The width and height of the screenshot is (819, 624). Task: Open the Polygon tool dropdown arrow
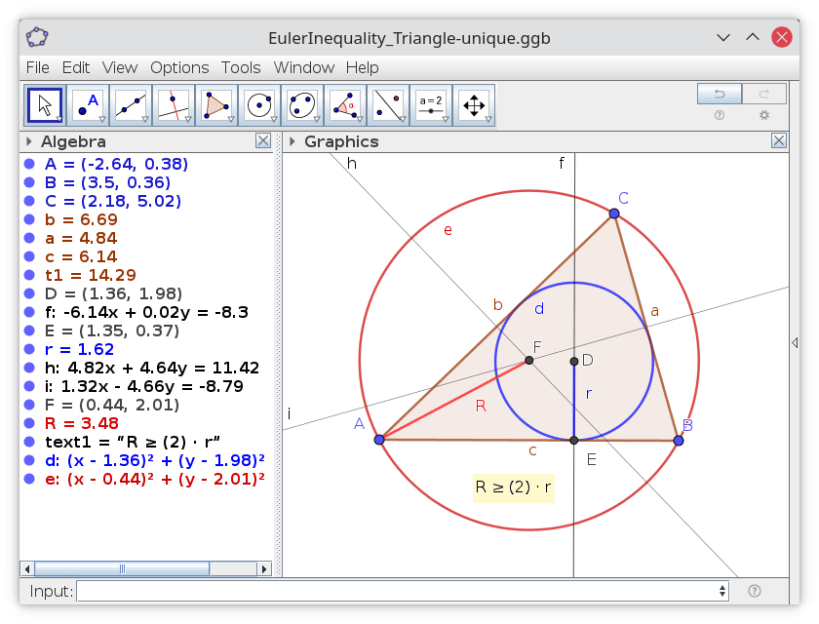coord(231,120)
